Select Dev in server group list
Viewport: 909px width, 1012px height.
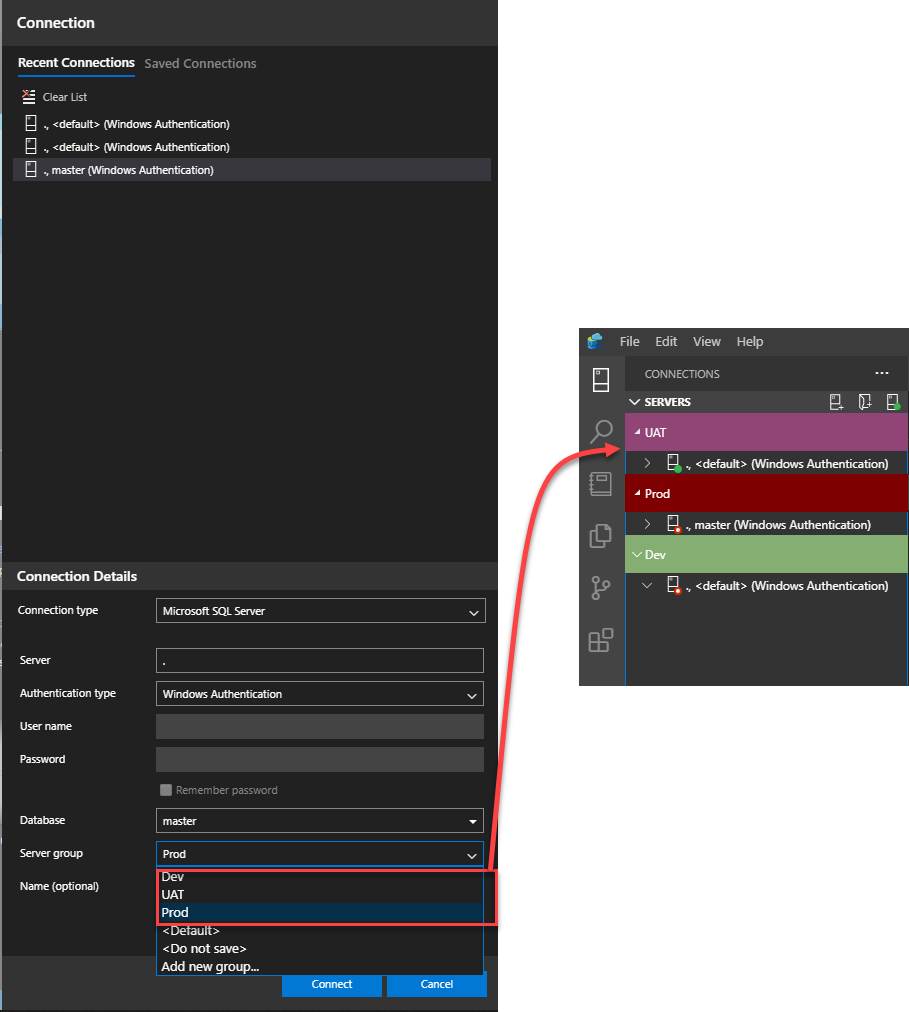click(x=320, y=876)
